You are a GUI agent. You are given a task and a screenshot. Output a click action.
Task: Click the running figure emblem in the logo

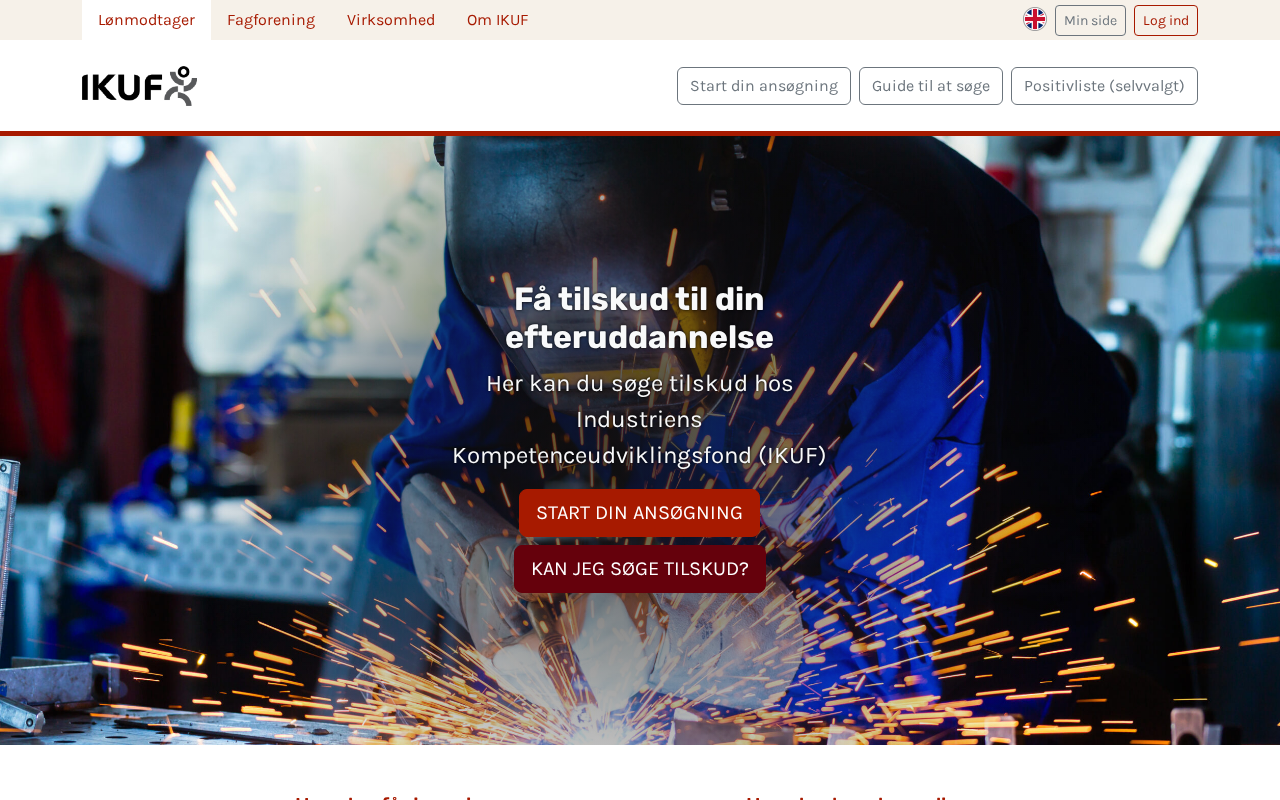click(x=181, y=86)
